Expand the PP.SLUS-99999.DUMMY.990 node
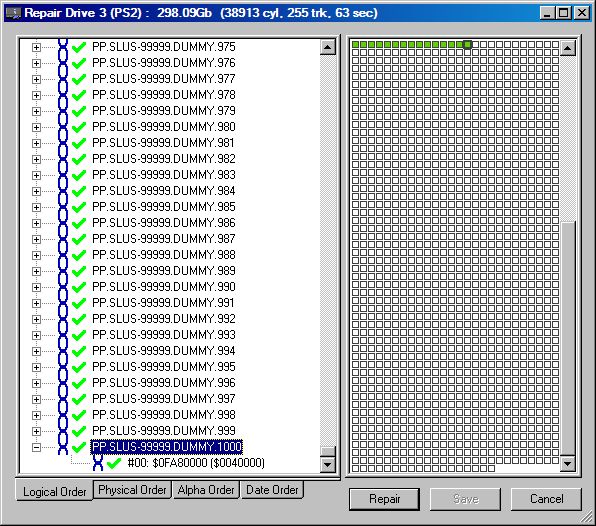Image resolution: width=596 pixels, height=526 pixels. 36,287
